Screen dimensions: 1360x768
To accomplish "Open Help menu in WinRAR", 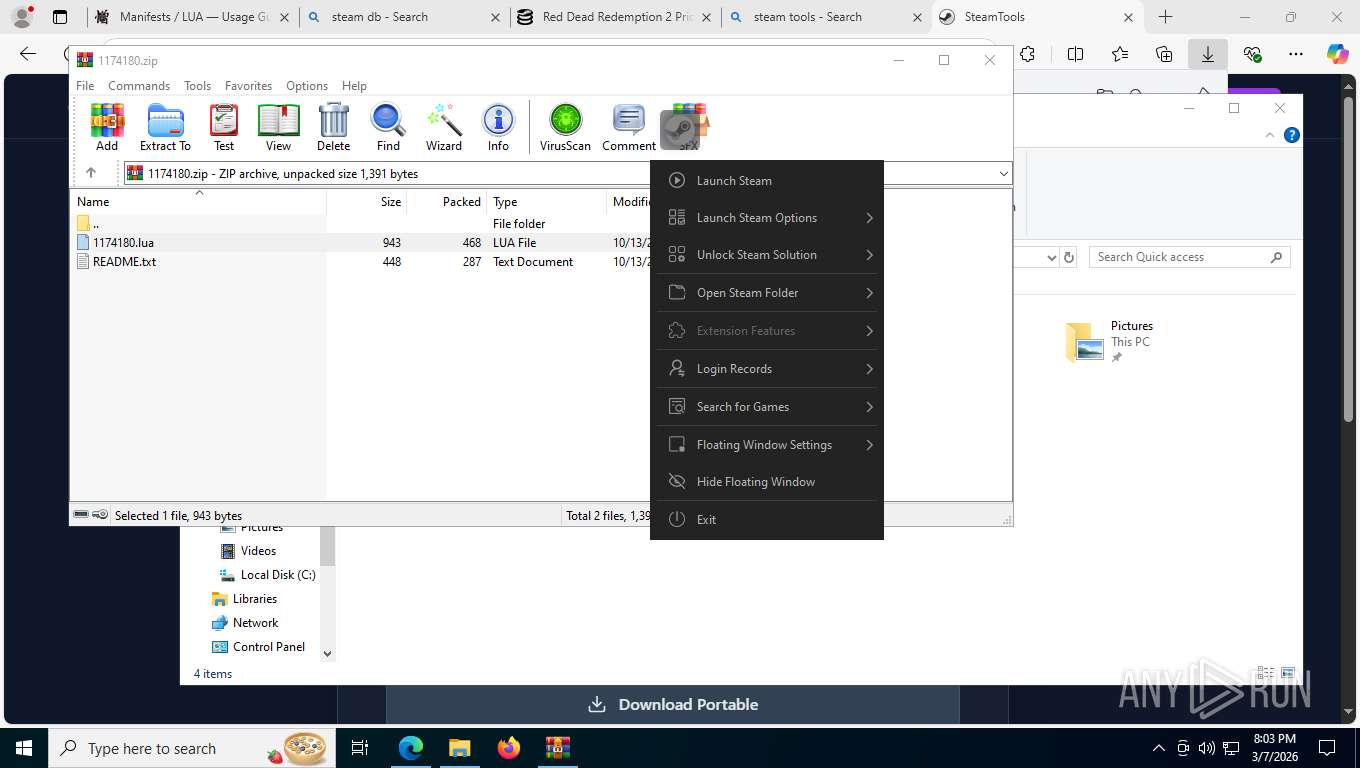I will pos(354,86).
